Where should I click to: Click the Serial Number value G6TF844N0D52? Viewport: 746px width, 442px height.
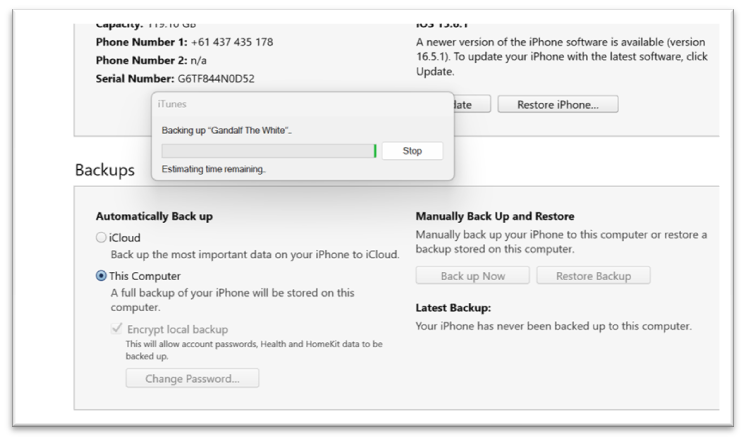pyautogui.click(x=216, y=79)
